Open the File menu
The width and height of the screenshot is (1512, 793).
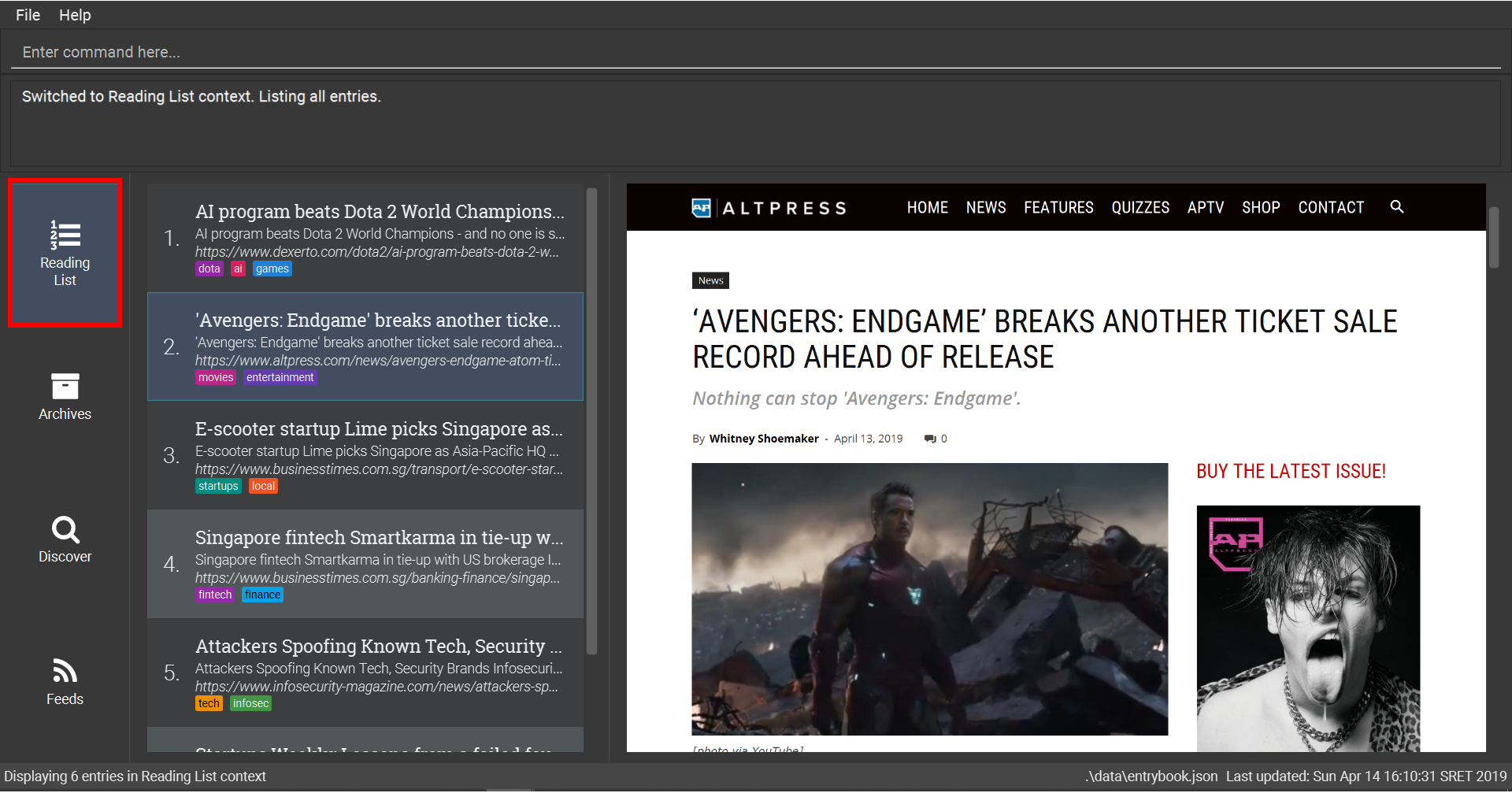coord(28,15)
